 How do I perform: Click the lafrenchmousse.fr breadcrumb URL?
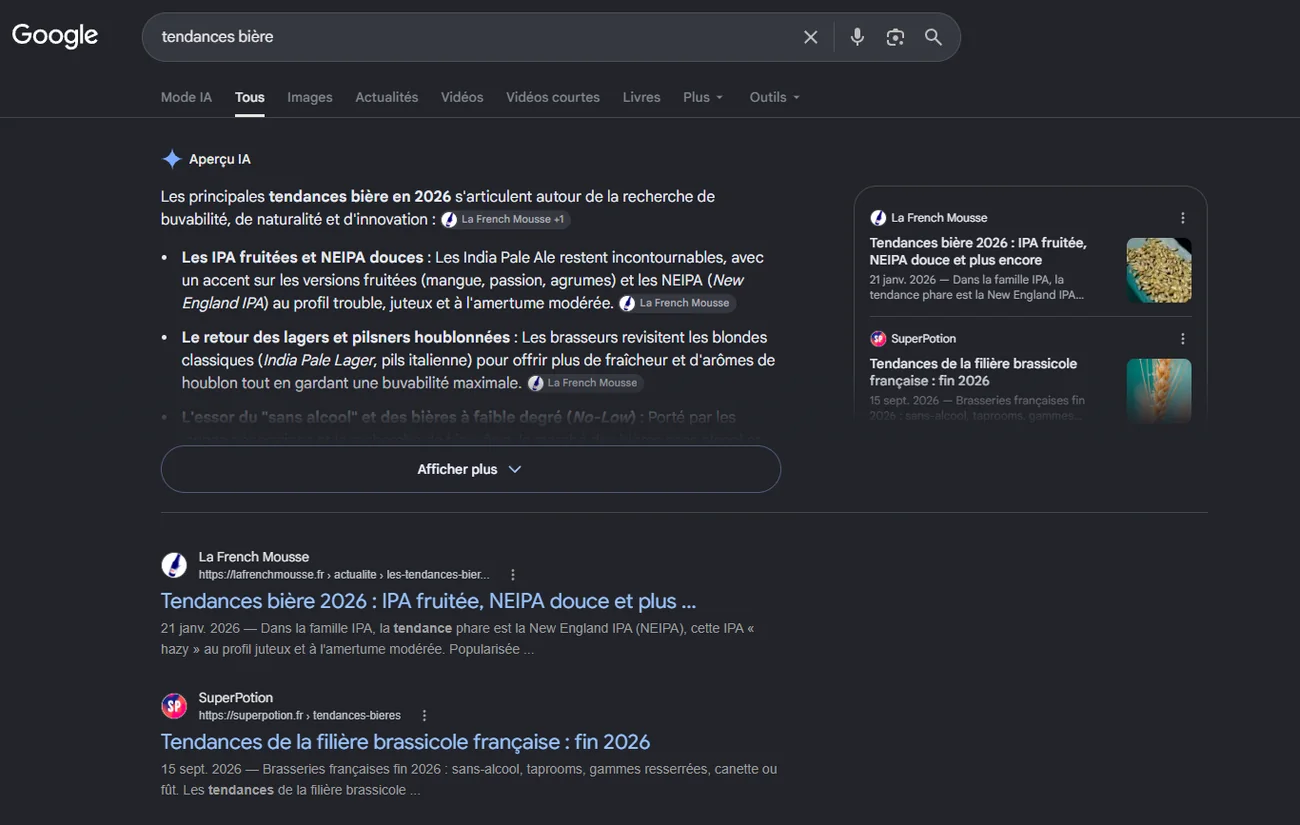point(344,575)
